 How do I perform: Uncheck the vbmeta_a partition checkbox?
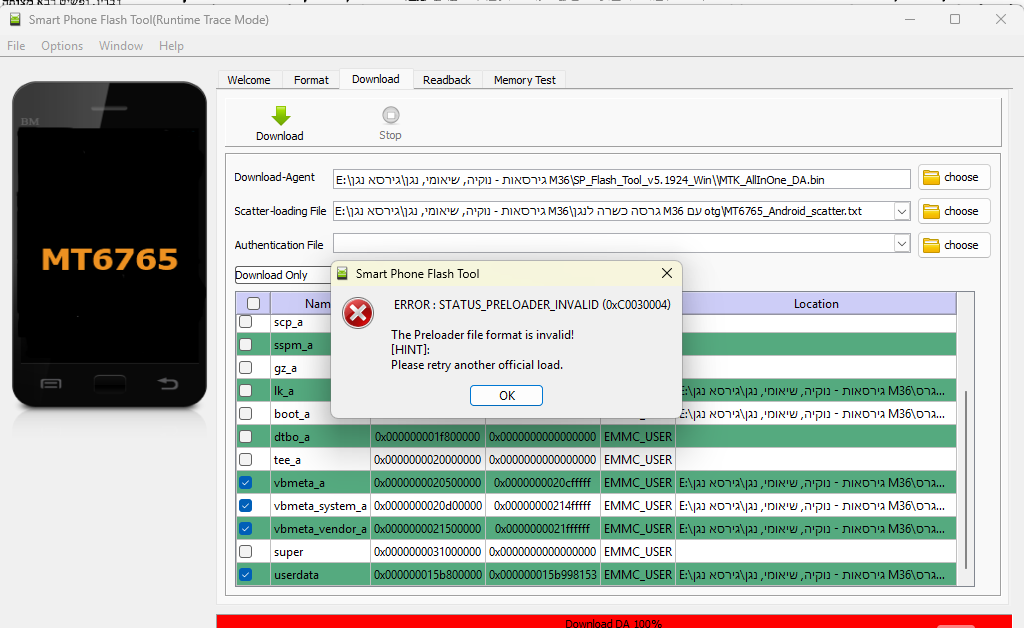pyautogui.click(x=246, y=482)
